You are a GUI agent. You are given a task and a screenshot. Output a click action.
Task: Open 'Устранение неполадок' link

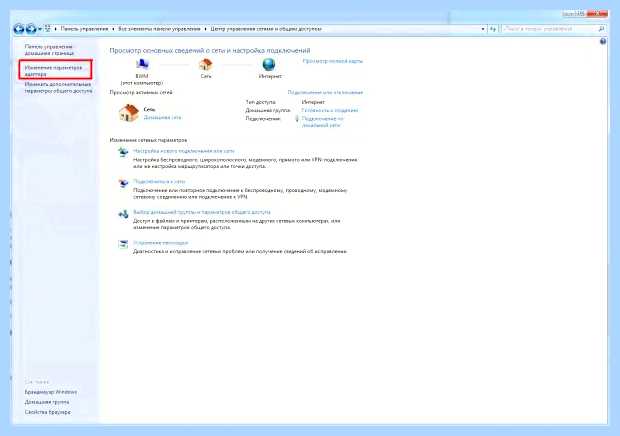(x=161, y=243)
